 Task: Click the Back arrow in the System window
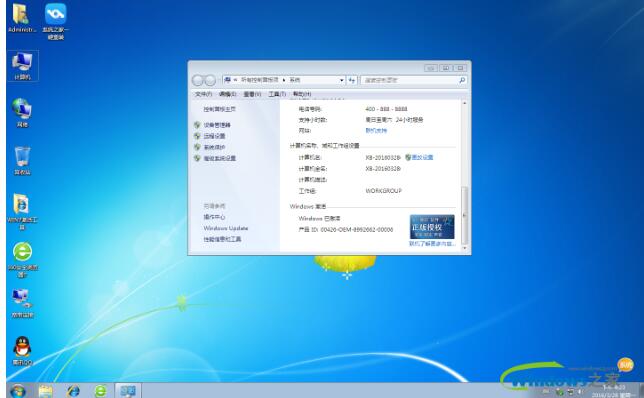tap(198, 80)
